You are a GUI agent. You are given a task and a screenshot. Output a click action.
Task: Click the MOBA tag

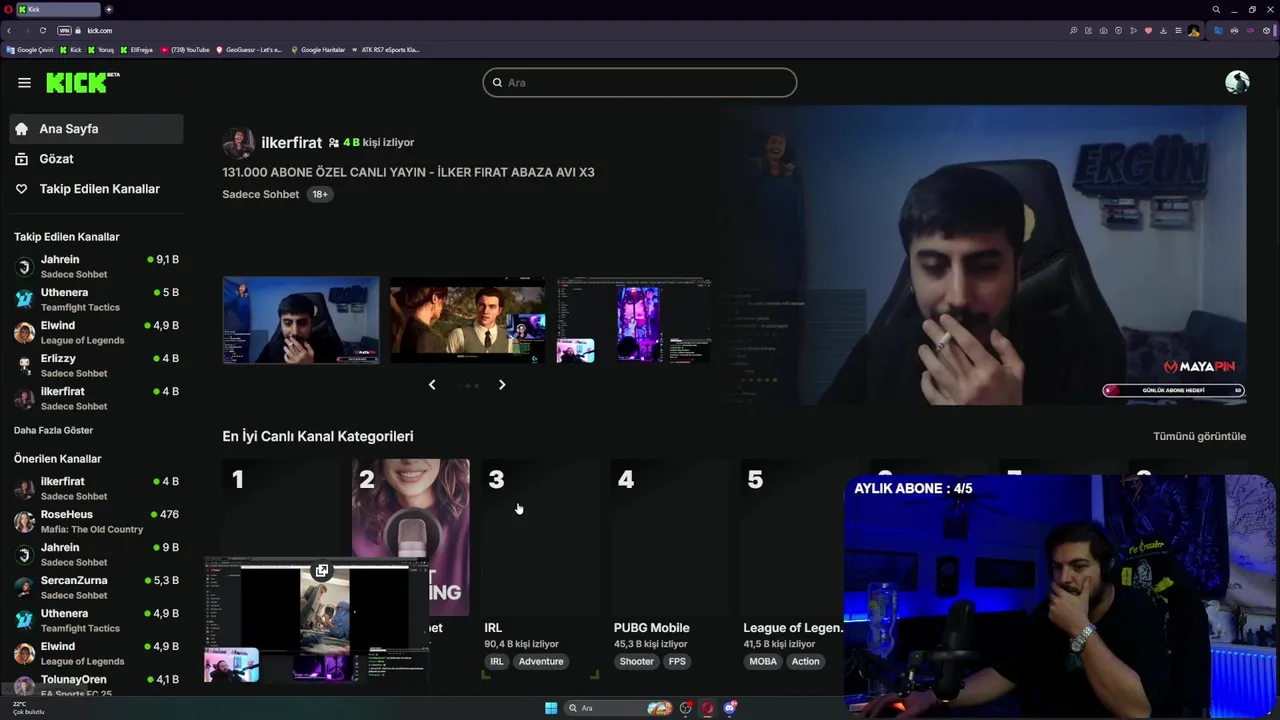(x=763, y=661)
